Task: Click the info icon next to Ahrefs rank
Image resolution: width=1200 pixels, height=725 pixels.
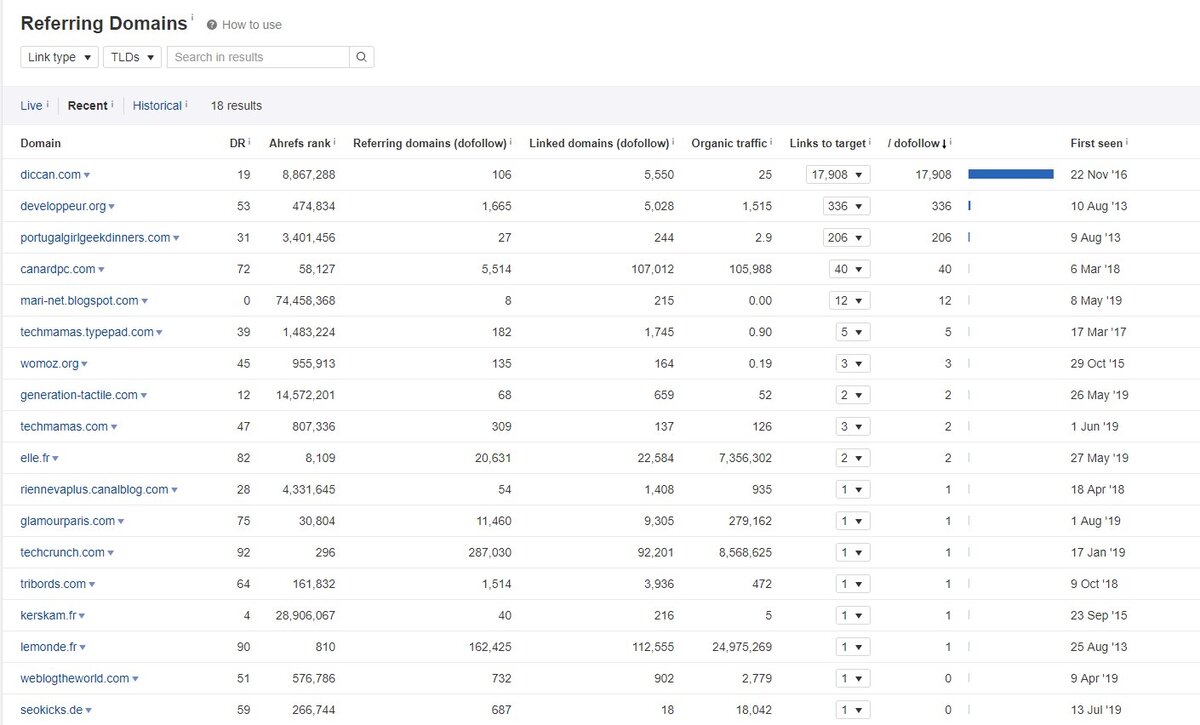Action: click(x=334, y=141)
